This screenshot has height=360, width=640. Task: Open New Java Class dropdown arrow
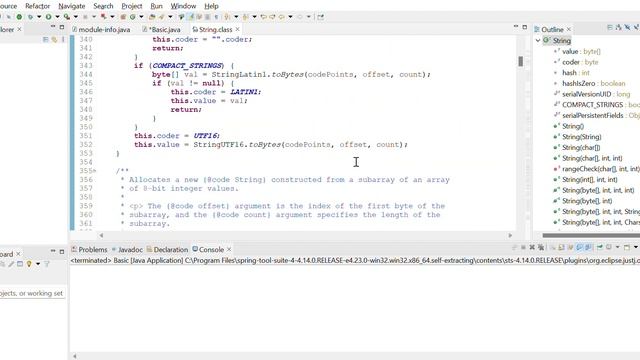click(x=141, y=17)
